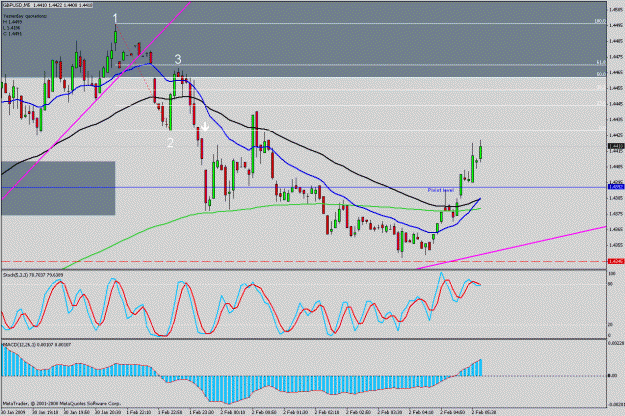Click the latest green candlestick
This screenshot has height=416, width=625.
point(481,152)
